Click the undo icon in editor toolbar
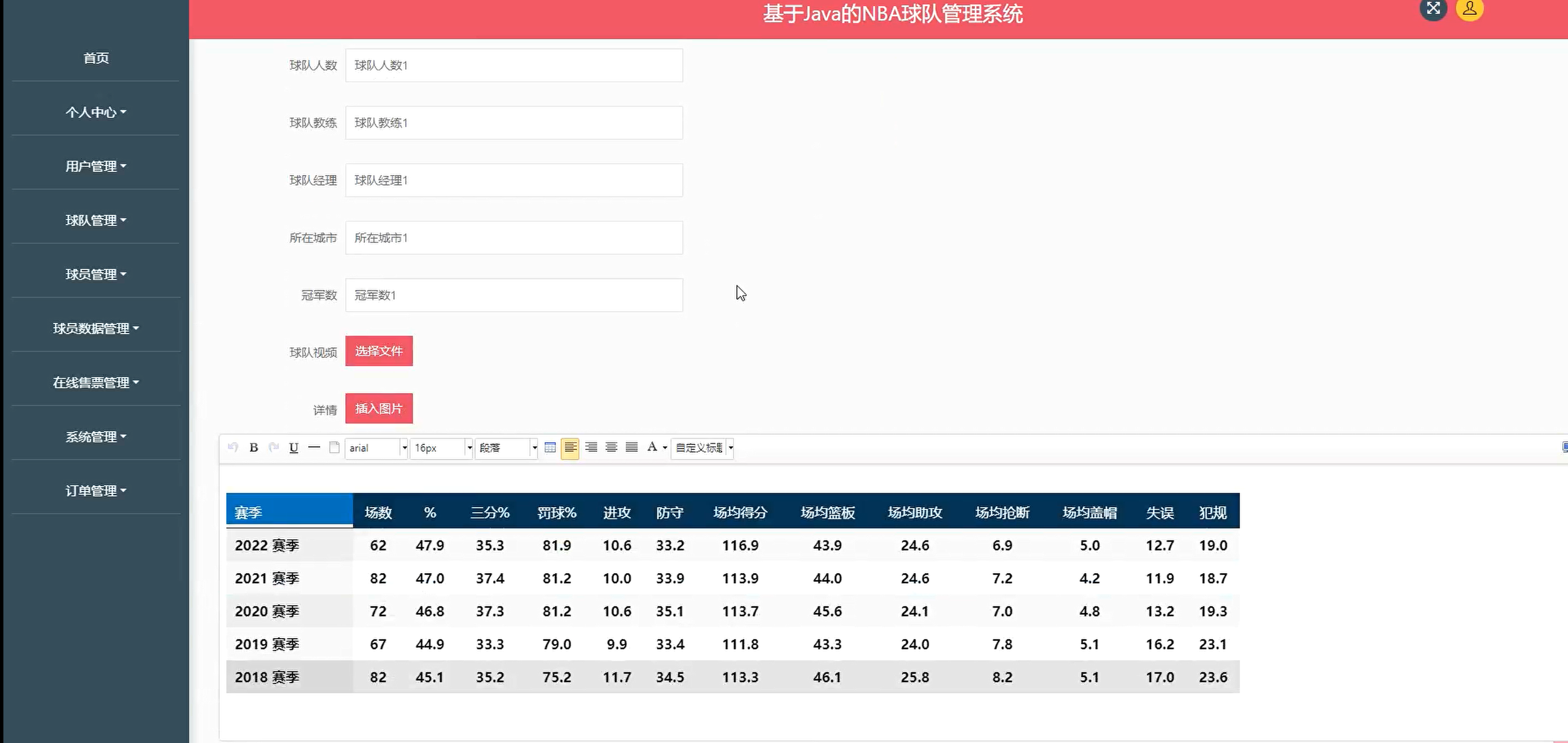The height and width of the screenshot is (743, 1568). 232,448
